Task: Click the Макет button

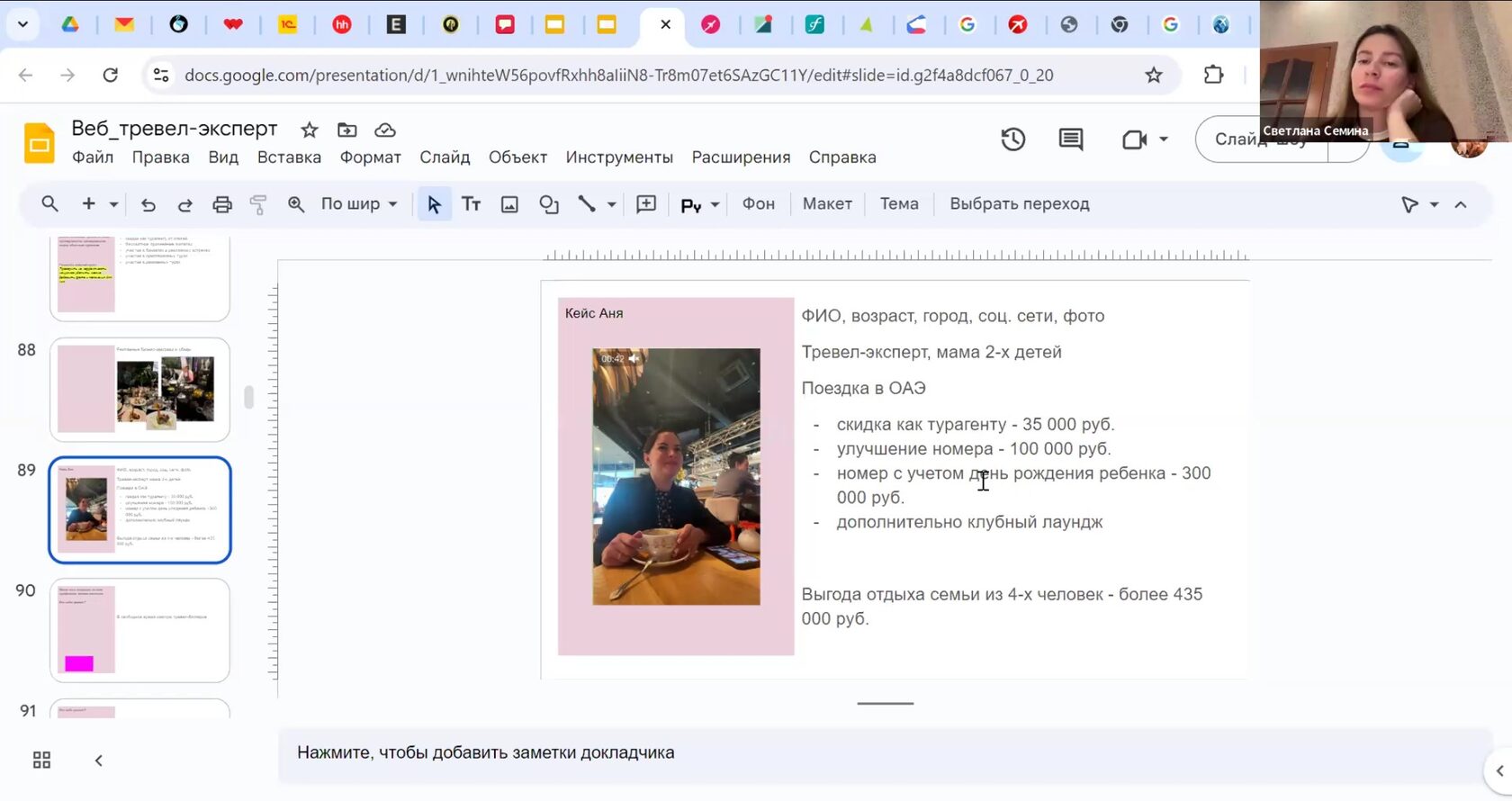Action: pos(827,204)
